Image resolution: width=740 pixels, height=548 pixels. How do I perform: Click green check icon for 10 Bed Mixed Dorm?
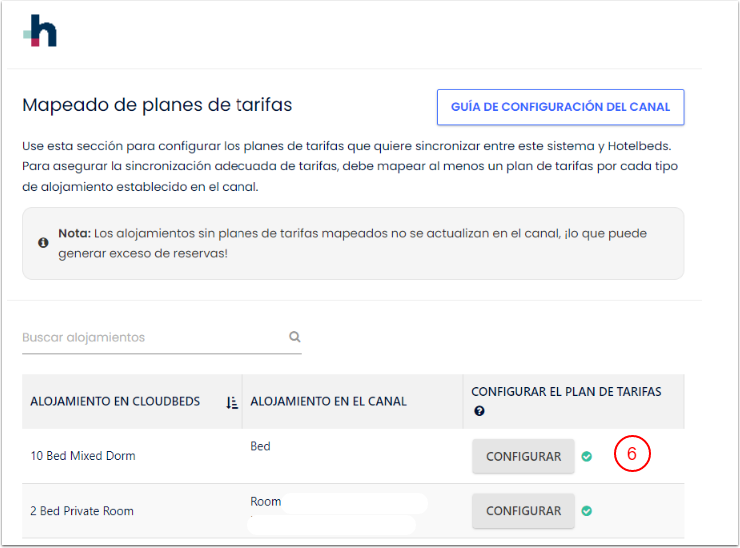[587, 456]
